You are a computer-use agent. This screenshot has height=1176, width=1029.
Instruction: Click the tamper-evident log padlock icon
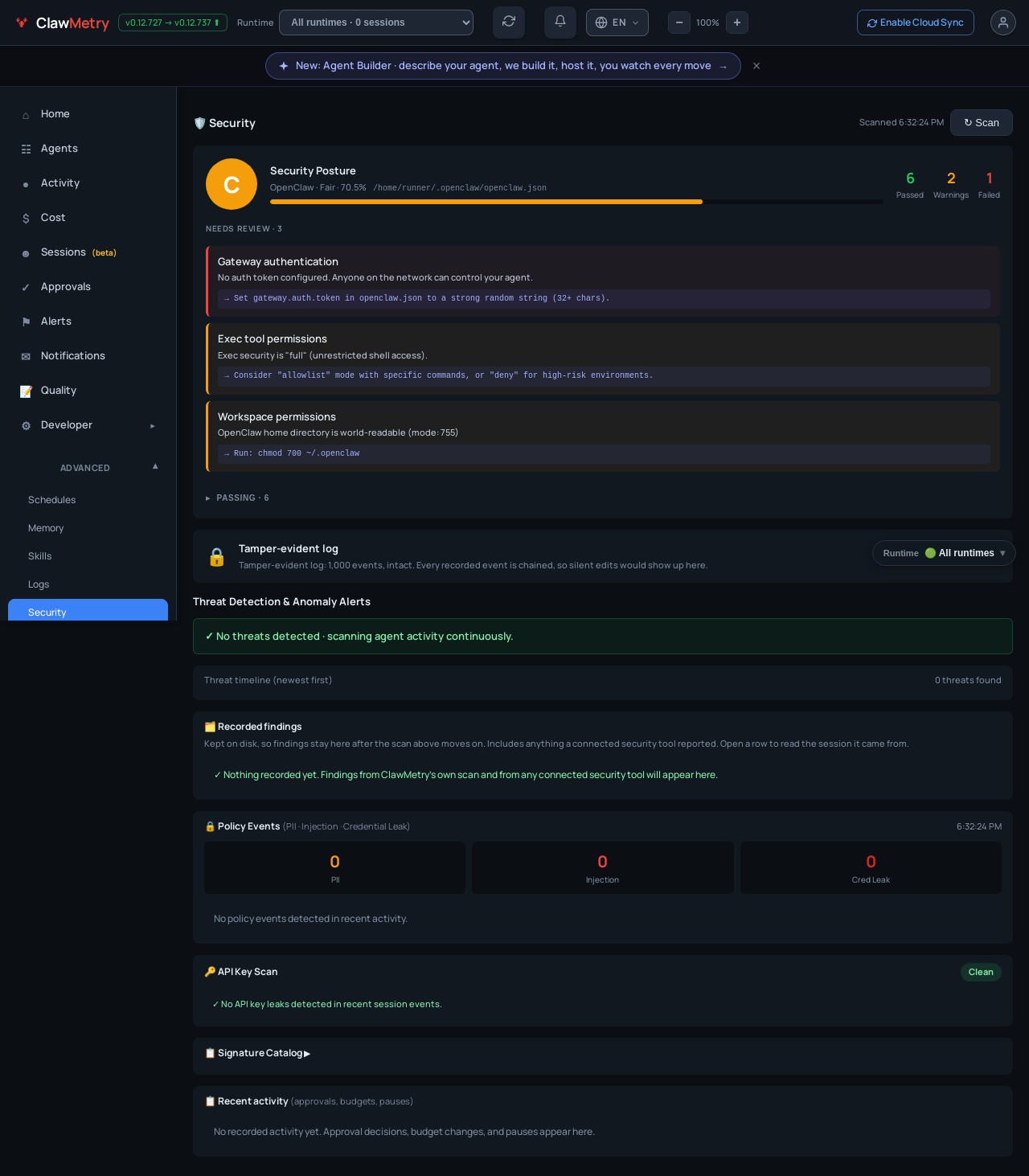(217, 557)
